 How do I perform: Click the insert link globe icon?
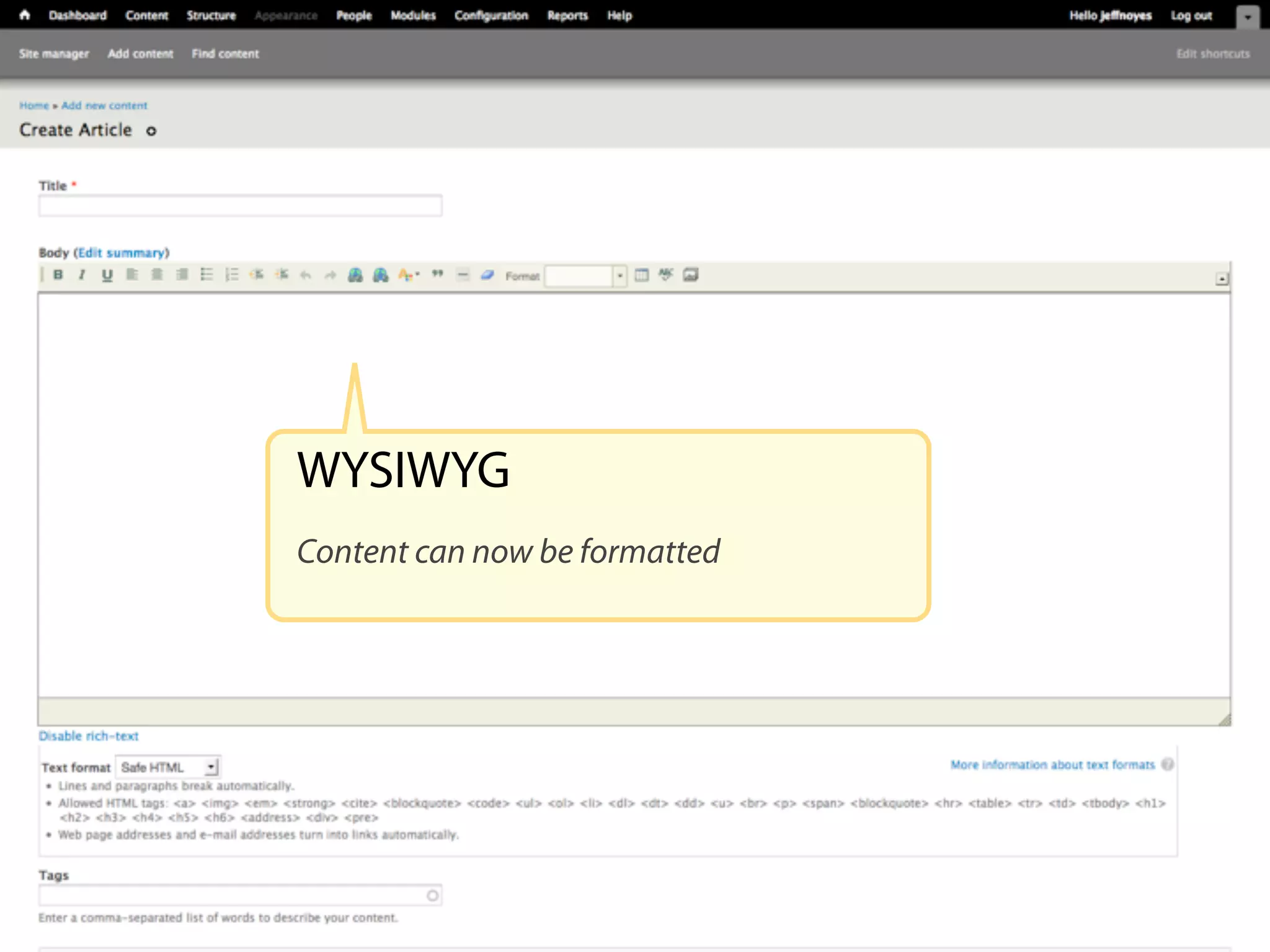[x=355, y=275]
